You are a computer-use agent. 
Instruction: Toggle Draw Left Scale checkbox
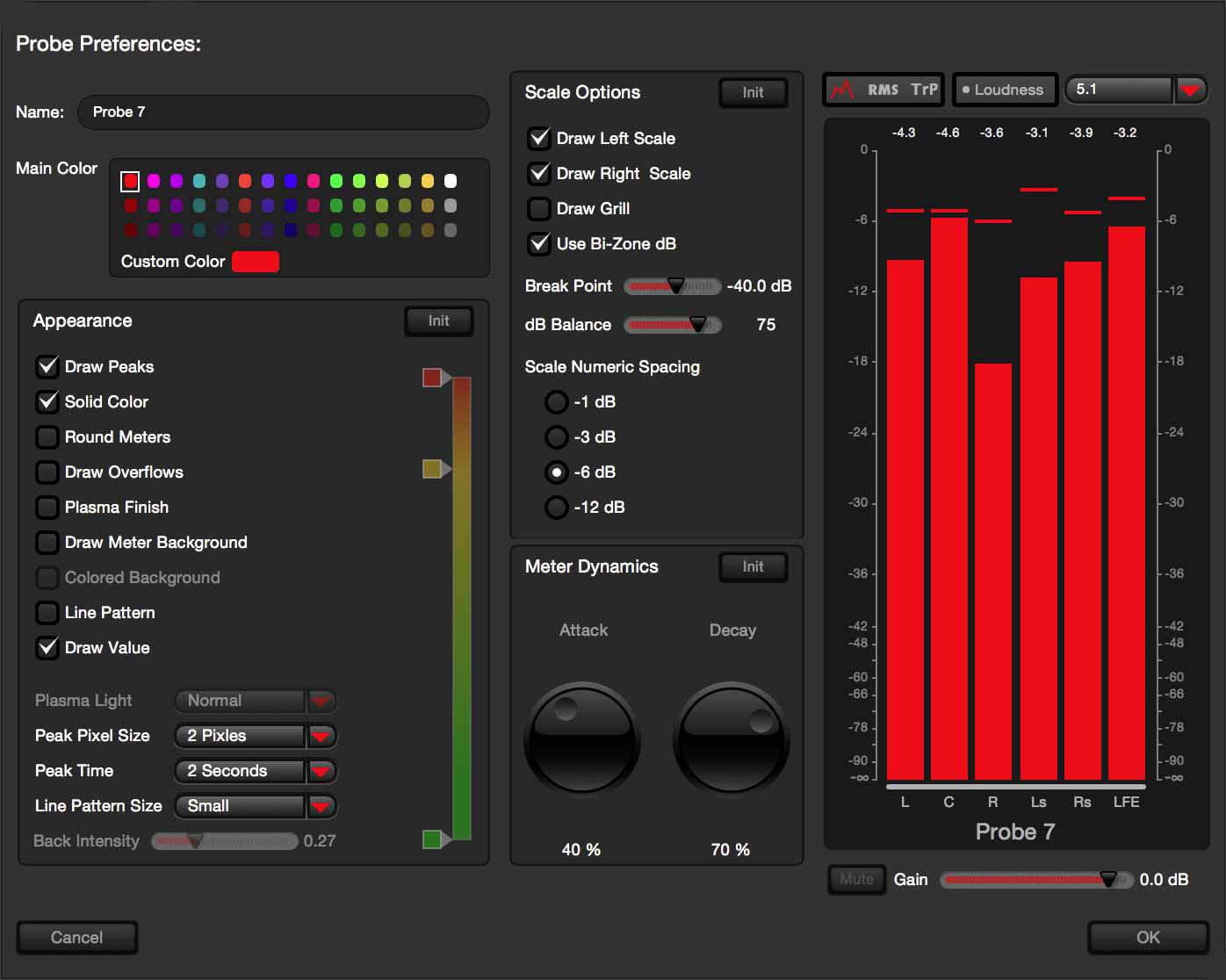point(539,138)
